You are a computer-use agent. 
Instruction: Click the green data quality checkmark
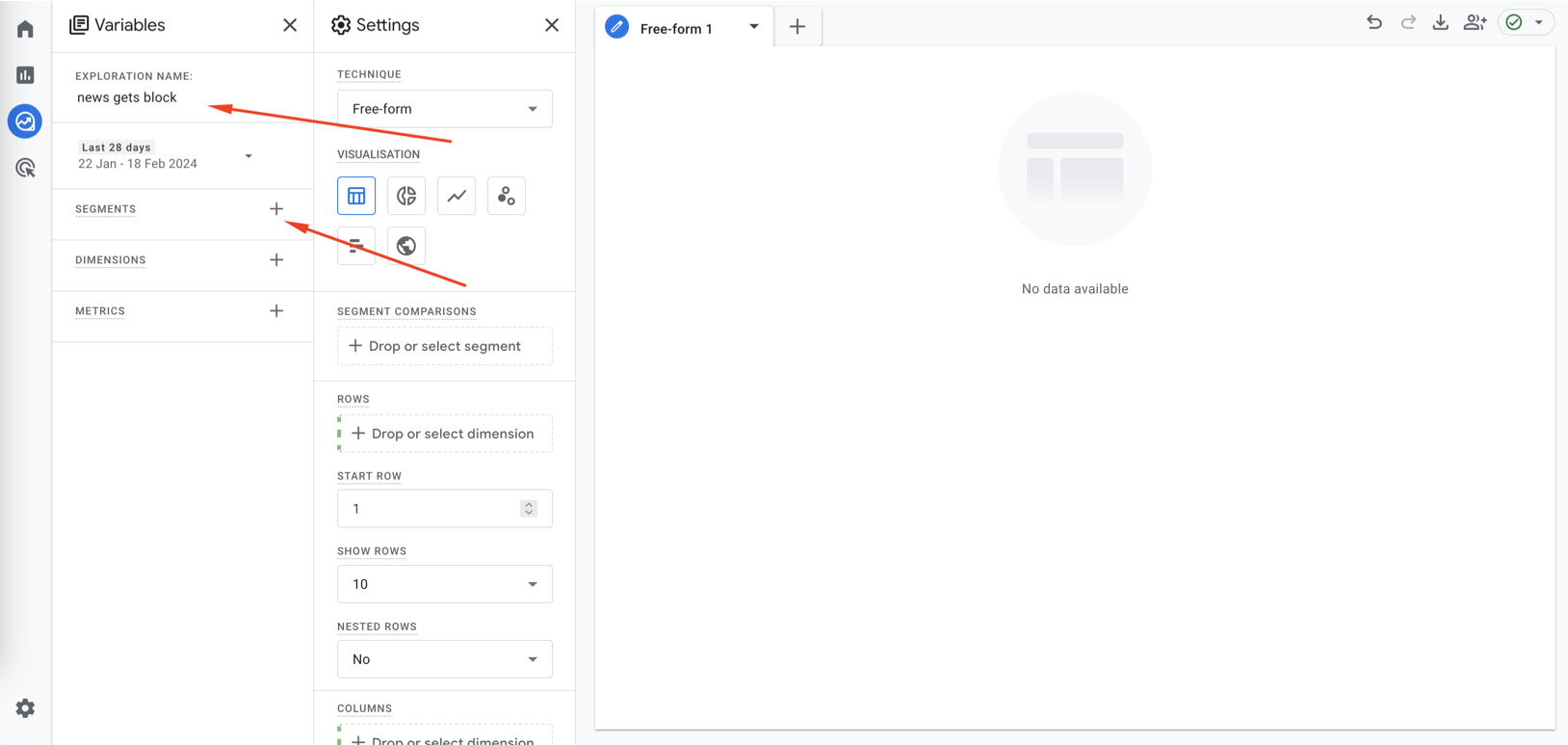pyautogui.click(x=1514, y=22)
